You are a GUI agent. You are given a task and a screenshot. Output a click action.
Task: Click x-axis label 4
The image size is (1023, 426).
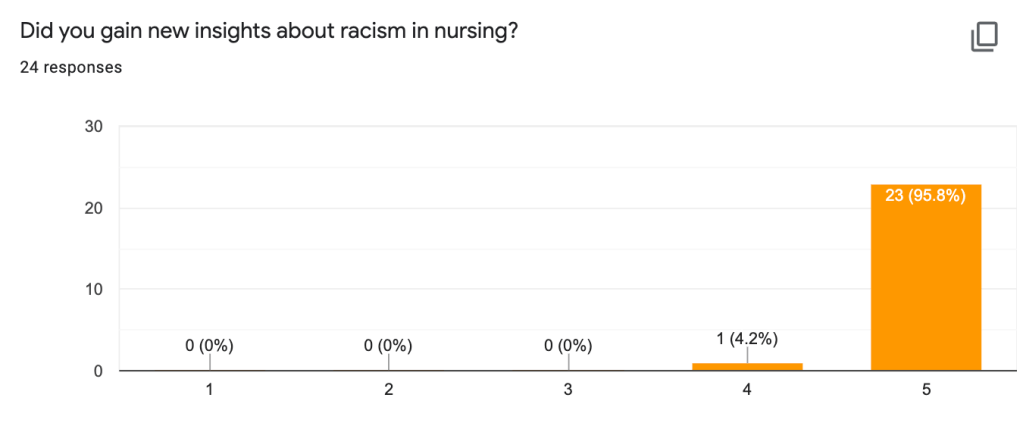[x=747, y=391]
